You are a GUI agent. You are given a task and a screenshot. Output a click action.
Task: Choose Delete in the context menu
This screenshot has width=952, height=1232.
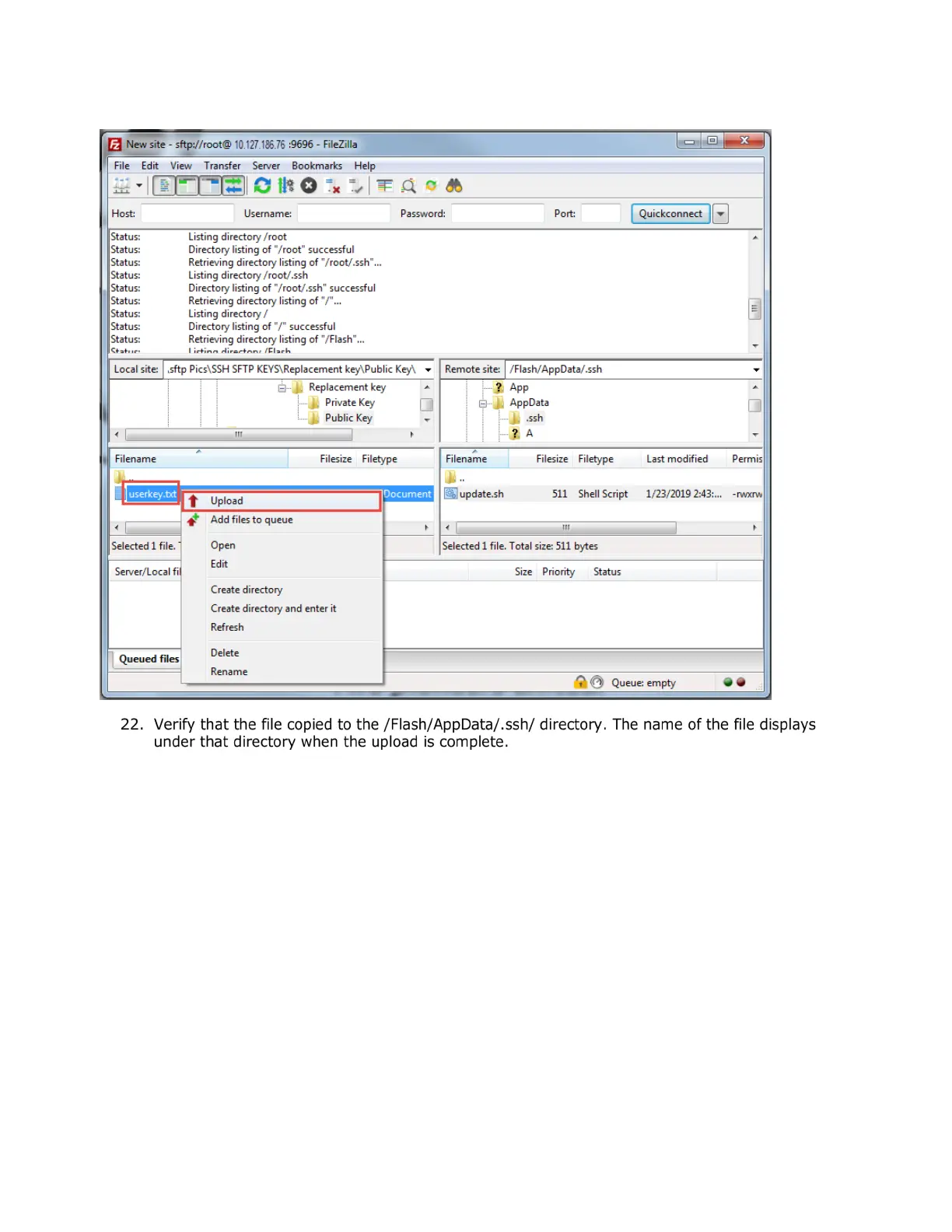[282, 653]
